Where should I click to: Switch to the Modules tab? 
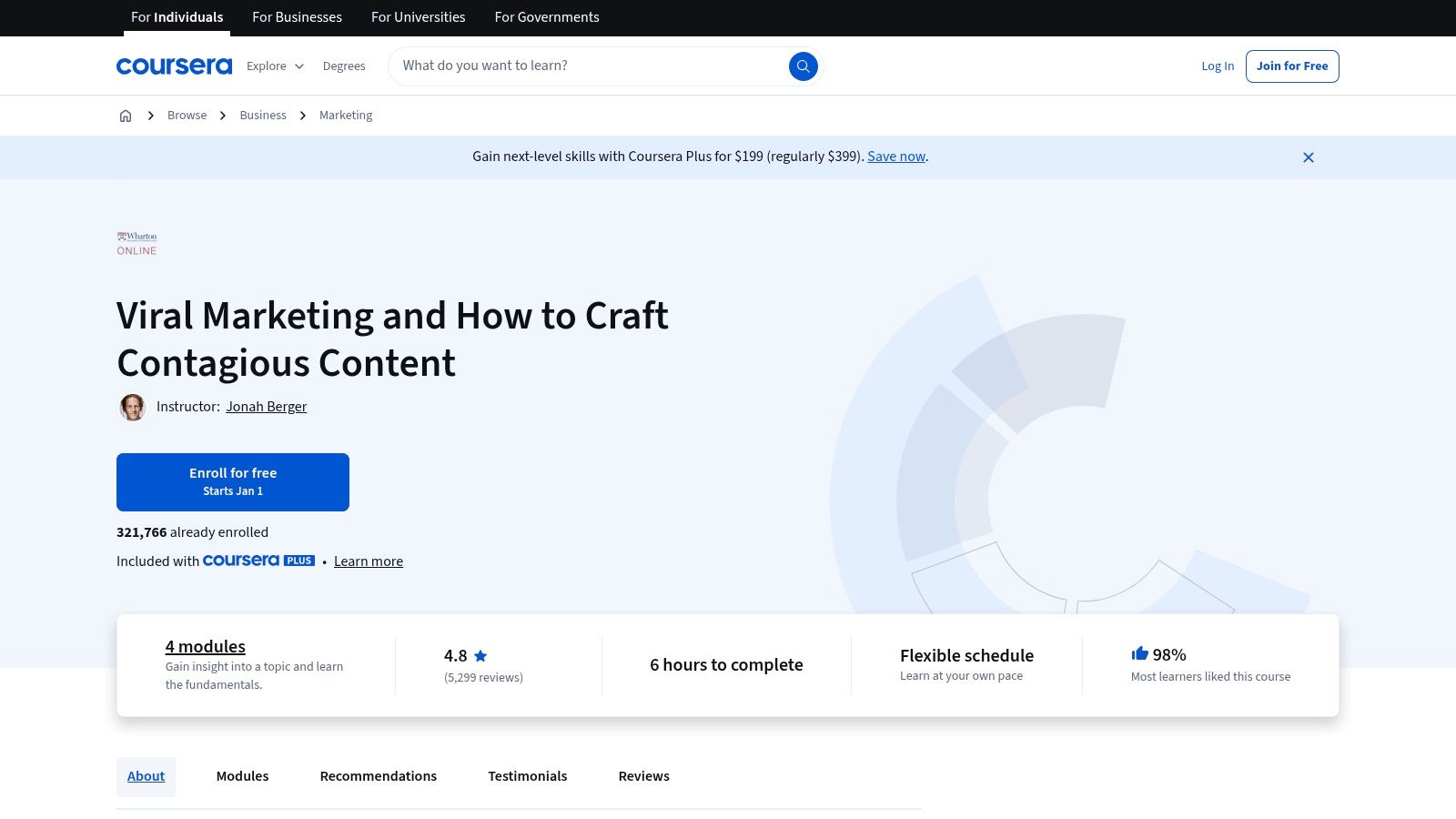pos(242,776)
